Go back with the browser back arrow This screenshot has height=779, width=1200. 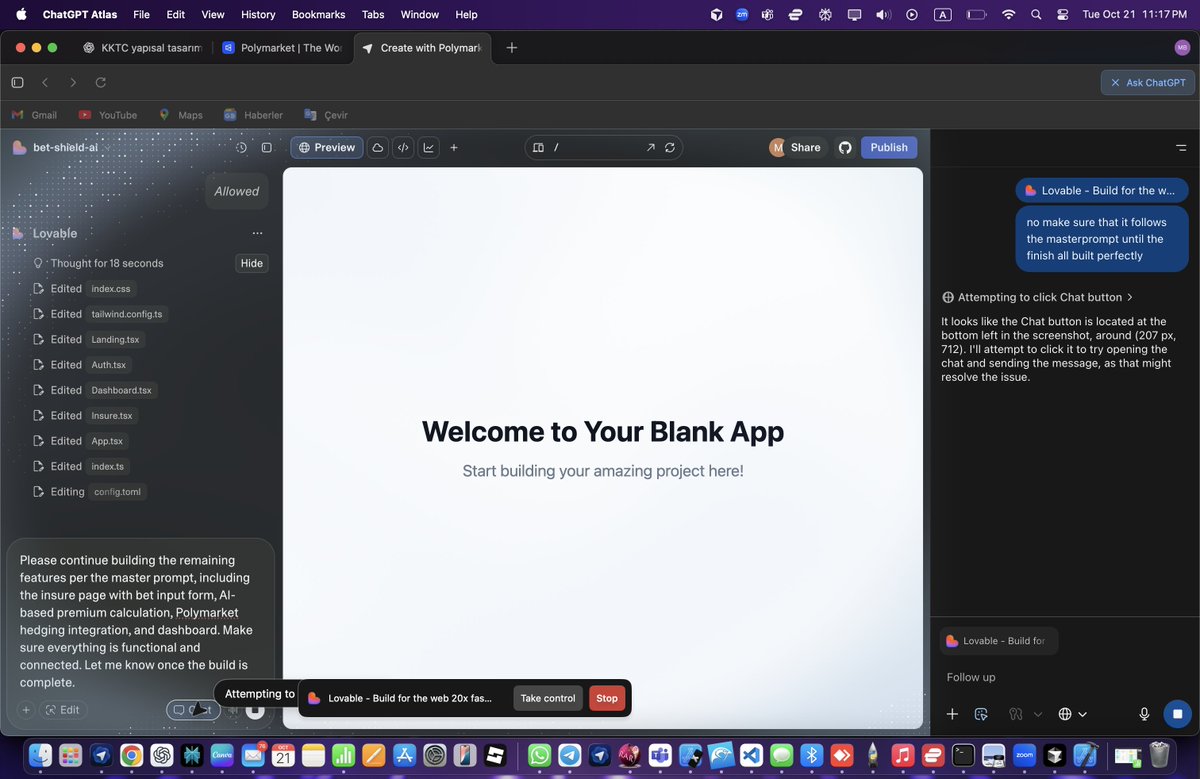click(45, 82)
